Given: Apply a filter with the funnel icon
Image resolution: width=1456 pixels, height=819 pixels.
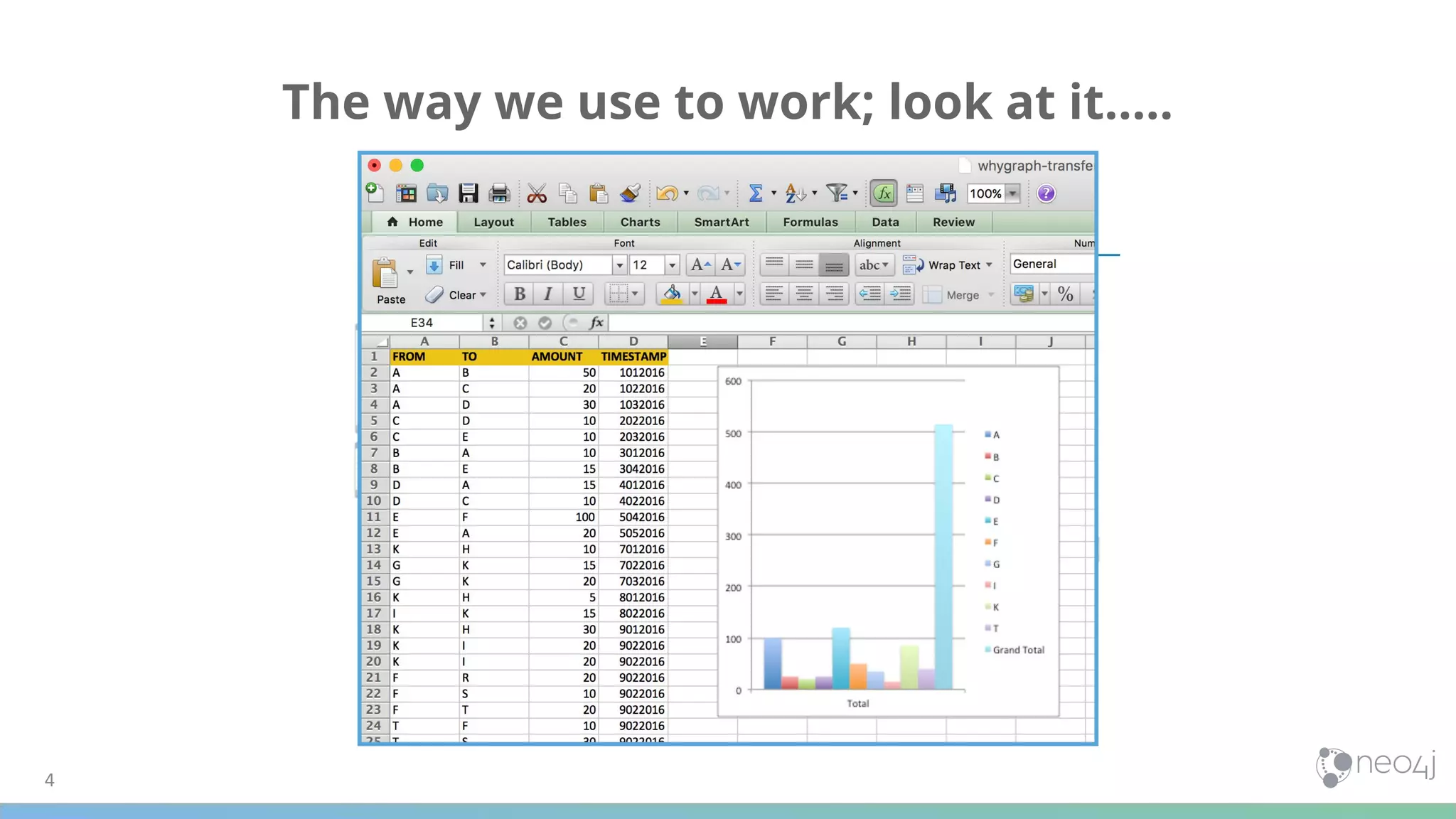Looking at the screenshot, I should click(837, 193).
